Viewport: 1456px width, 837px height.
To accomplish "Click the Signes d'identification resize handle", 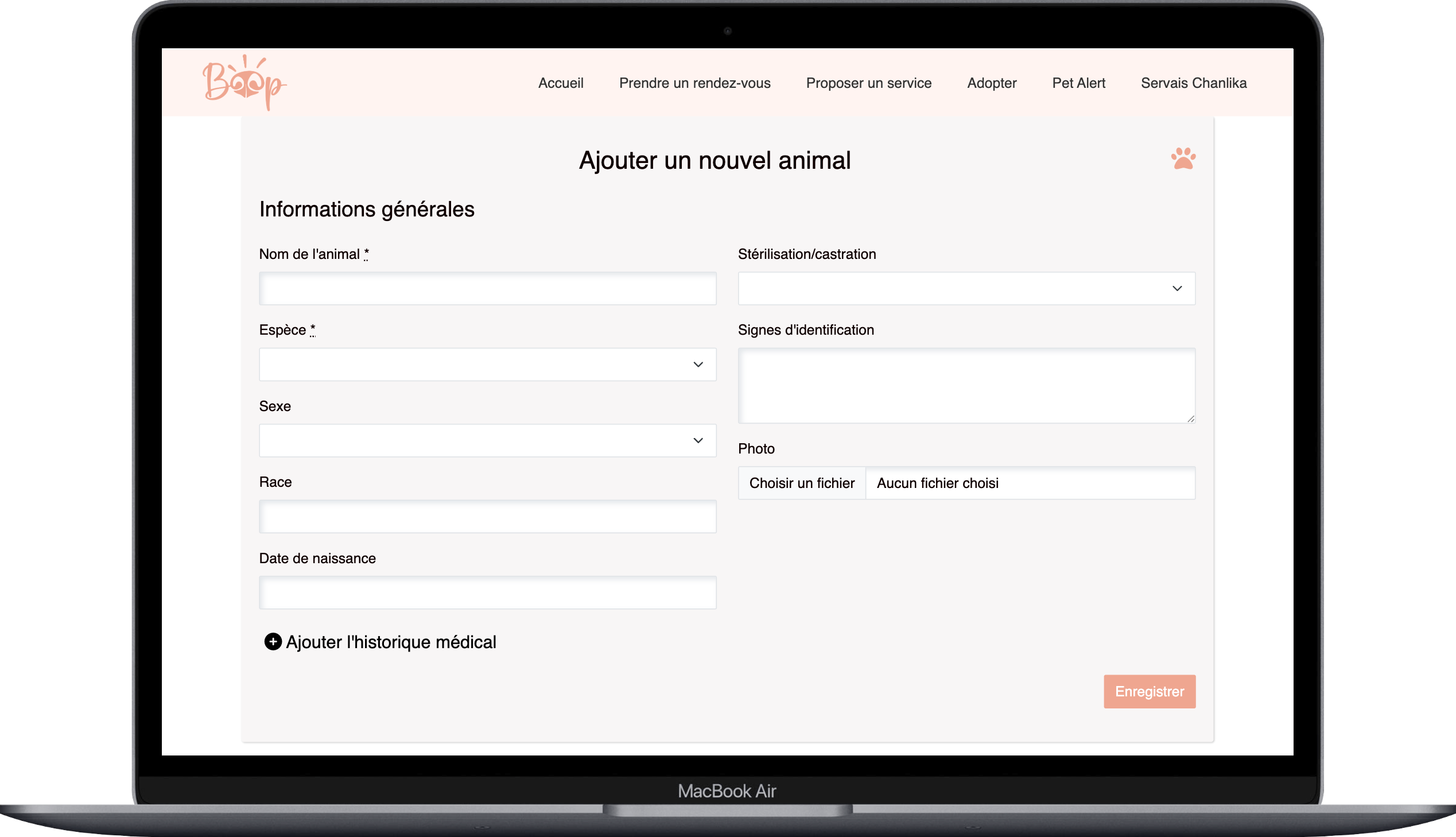I will point(1190,419).
